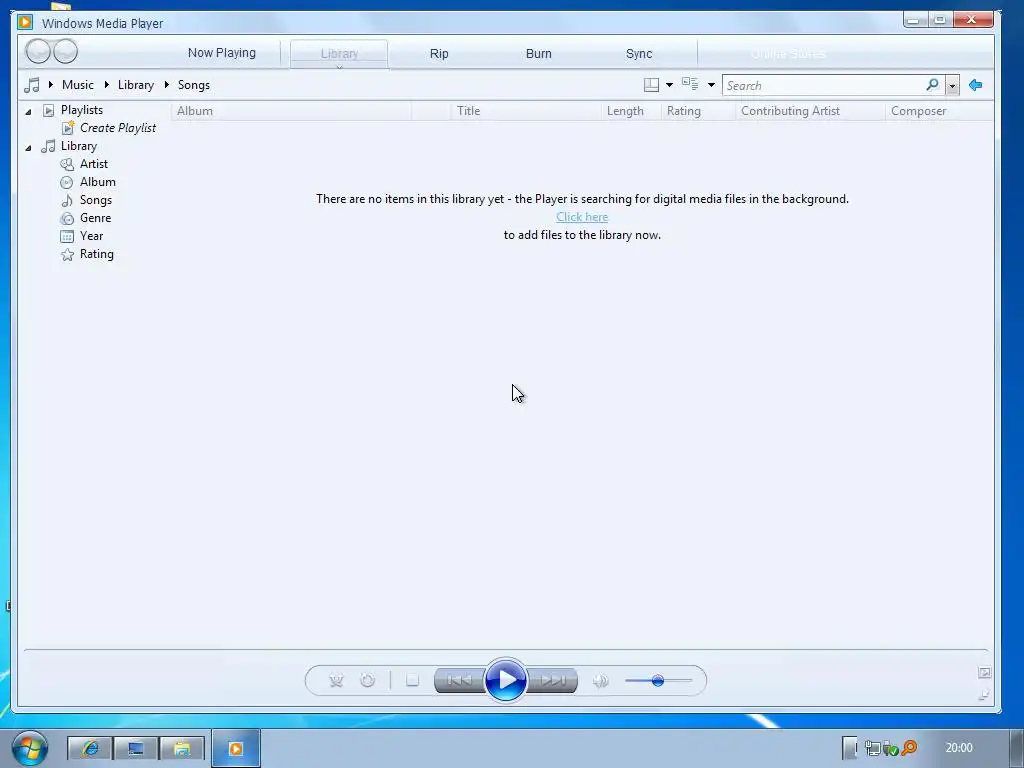The width and height of the screenshot is (1024, 768).
Task: Sort by the Composer column header
Action: pos(940,111)
